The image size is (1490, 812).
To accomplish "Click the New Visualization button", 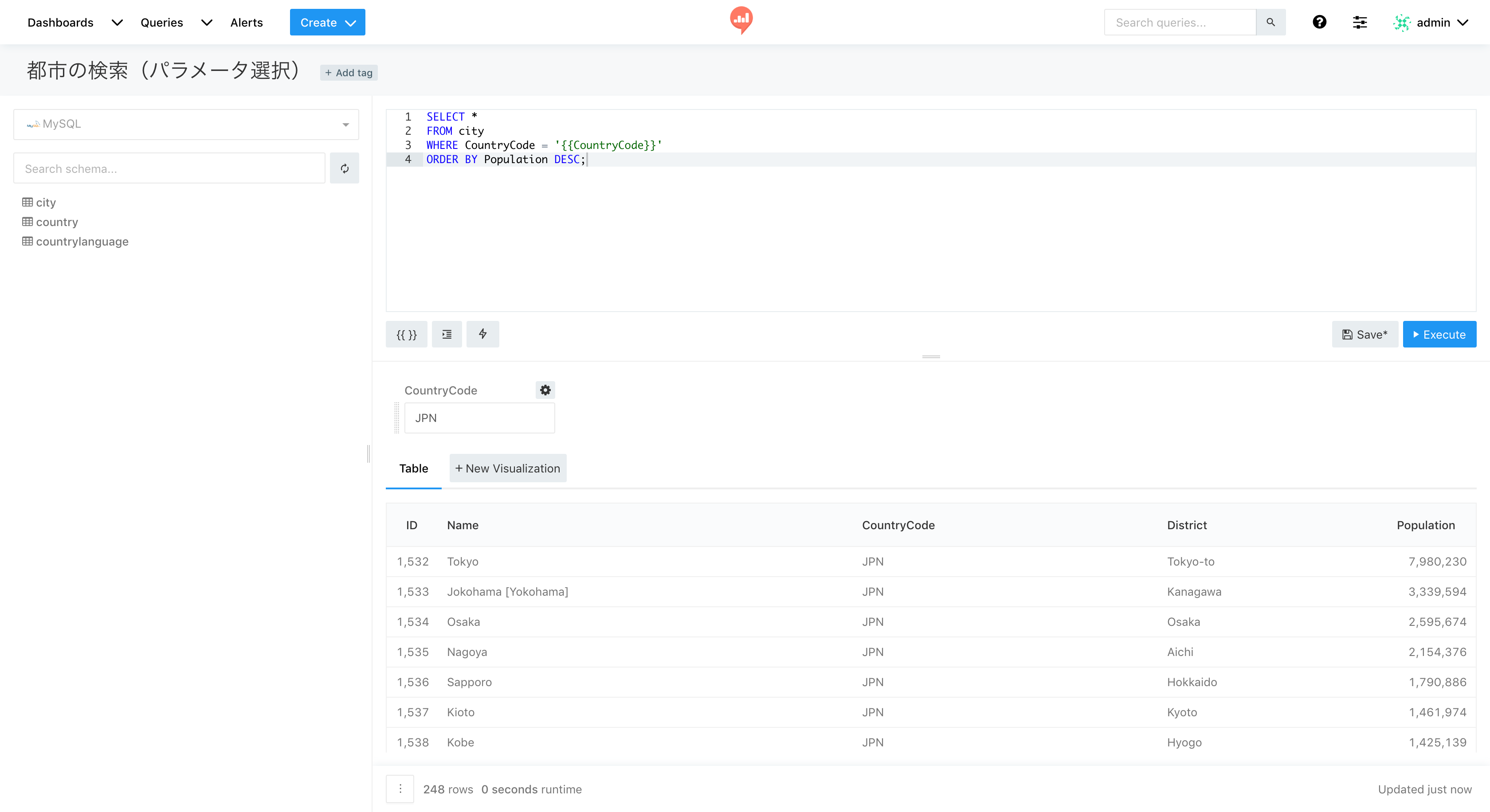I will (x=507, y=468).
